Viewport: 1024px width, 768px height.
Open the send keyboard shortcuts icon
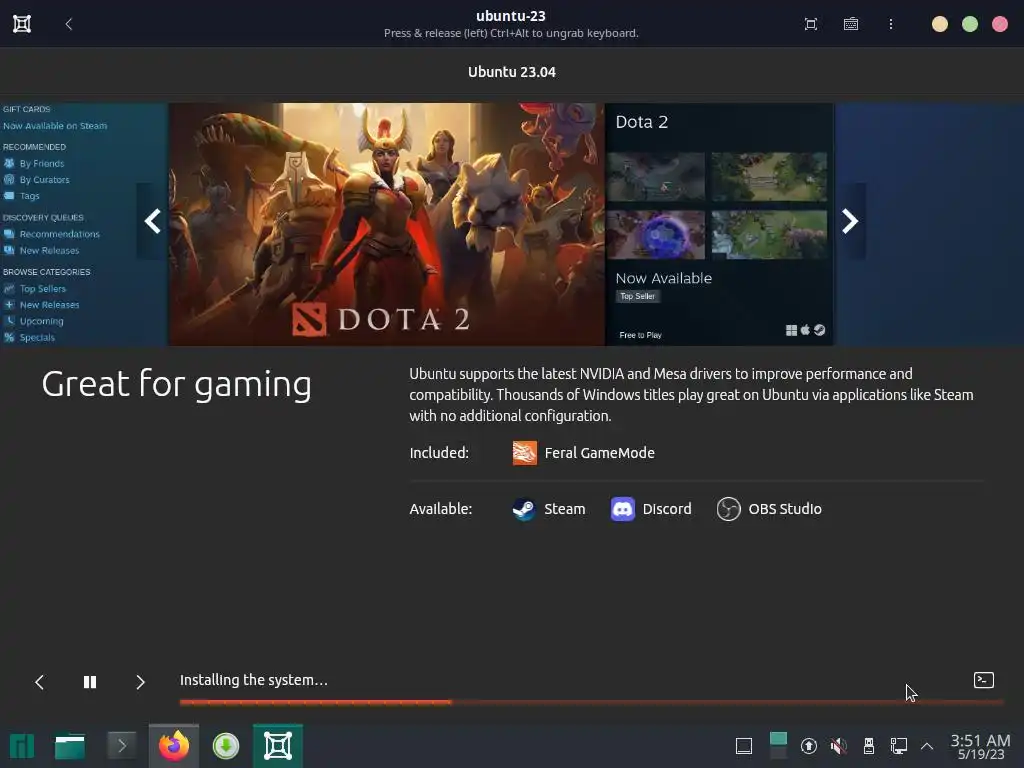tap(850, 24)
